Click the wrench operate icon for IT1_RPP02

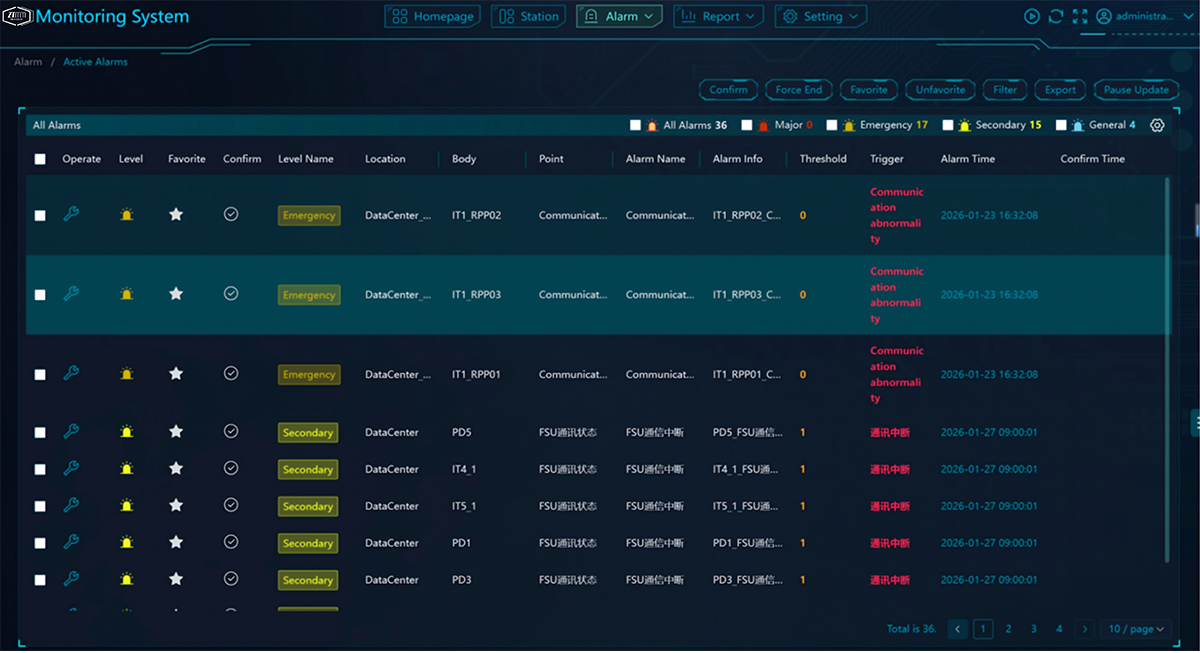71,214
